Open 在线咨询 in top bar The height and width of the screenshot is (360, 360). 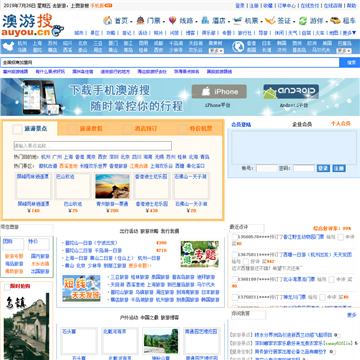[333, 6]
